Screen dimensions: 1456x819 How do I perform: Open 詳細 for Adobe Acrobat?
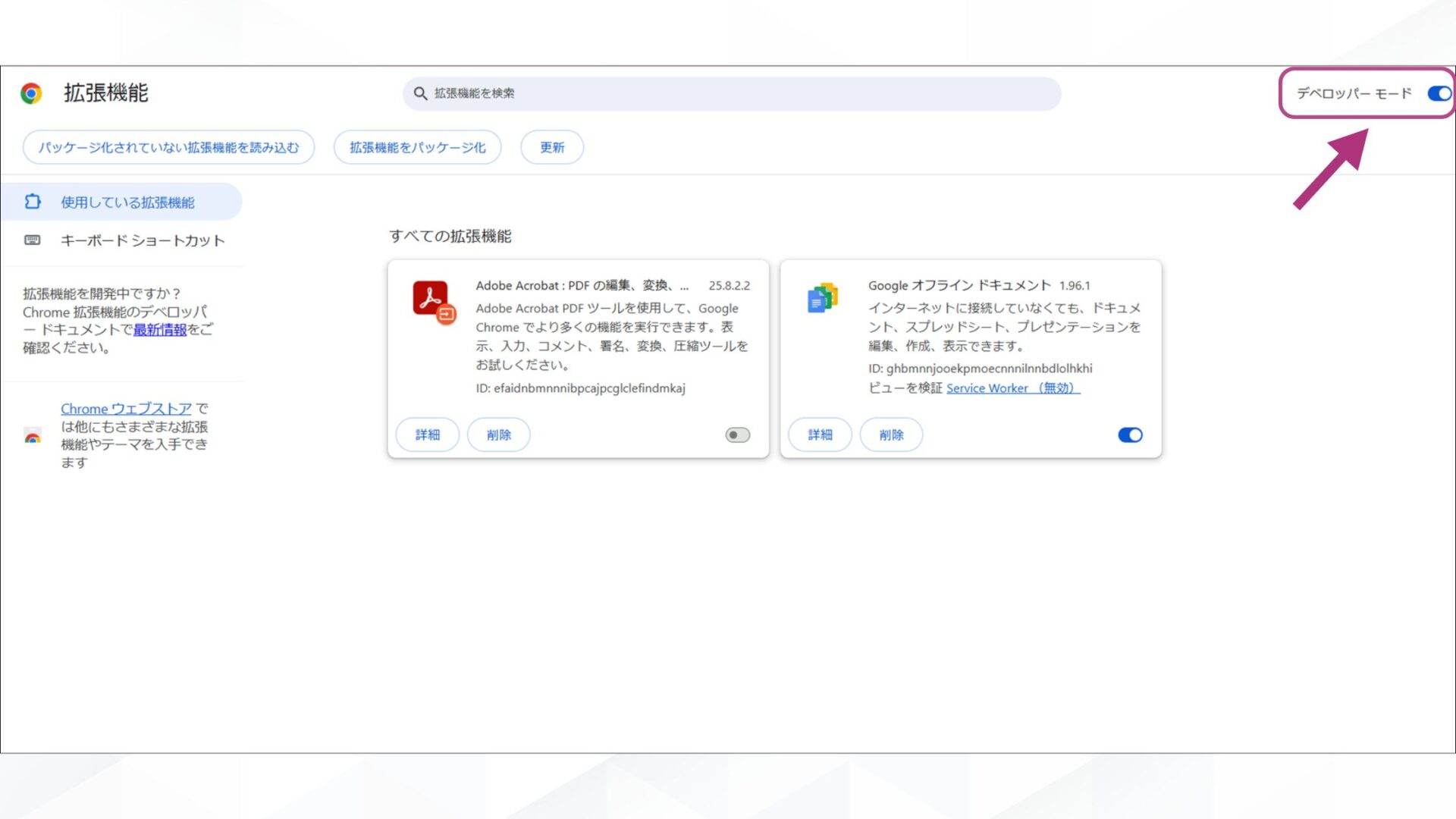click(x=427, y=435)
